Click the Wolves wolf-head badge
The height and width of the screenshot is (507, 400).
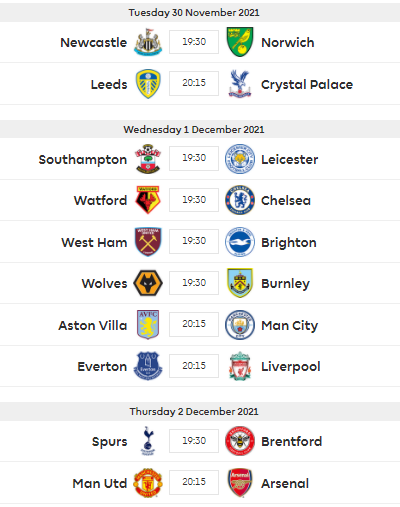pyautogui.click(x=148, y=283)
